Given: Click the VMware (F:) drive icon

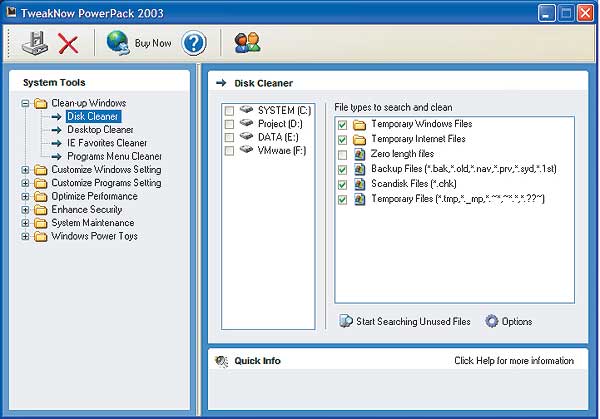Looking at the screenshot, I should click(x=246, y=150).
